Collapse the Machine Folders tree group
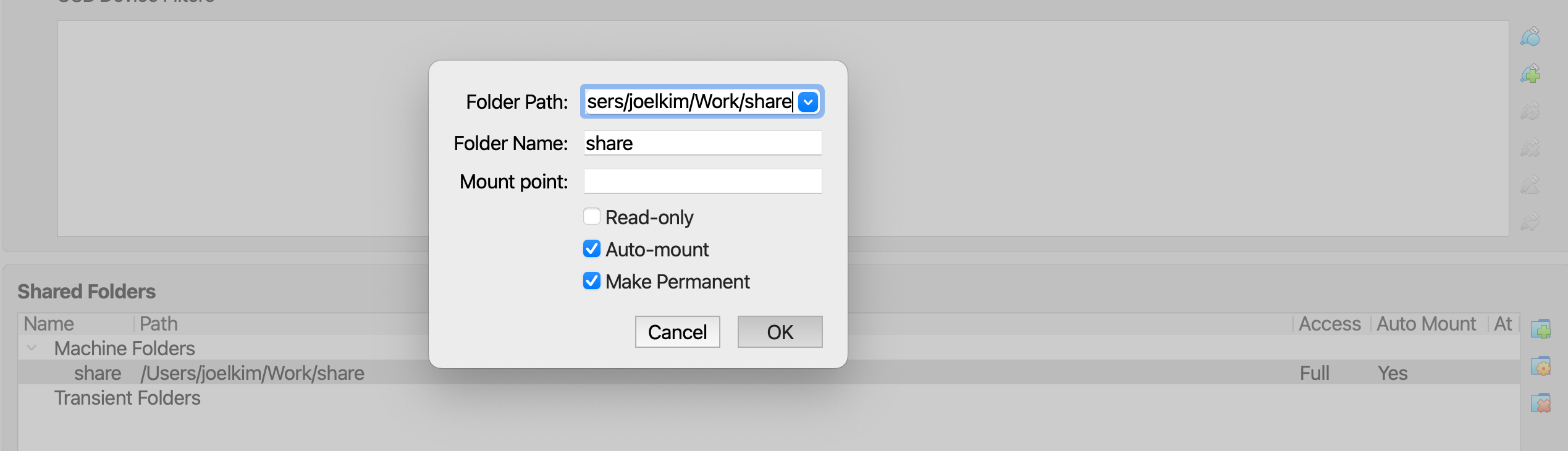The width and height of the screenshot is (1568, 451). 32,348
